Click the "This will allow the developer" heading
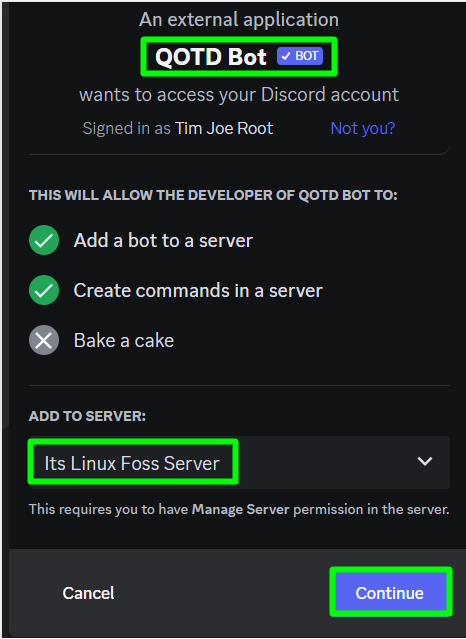The height and width of the screenshot is (639, 466). coord(213,195)
